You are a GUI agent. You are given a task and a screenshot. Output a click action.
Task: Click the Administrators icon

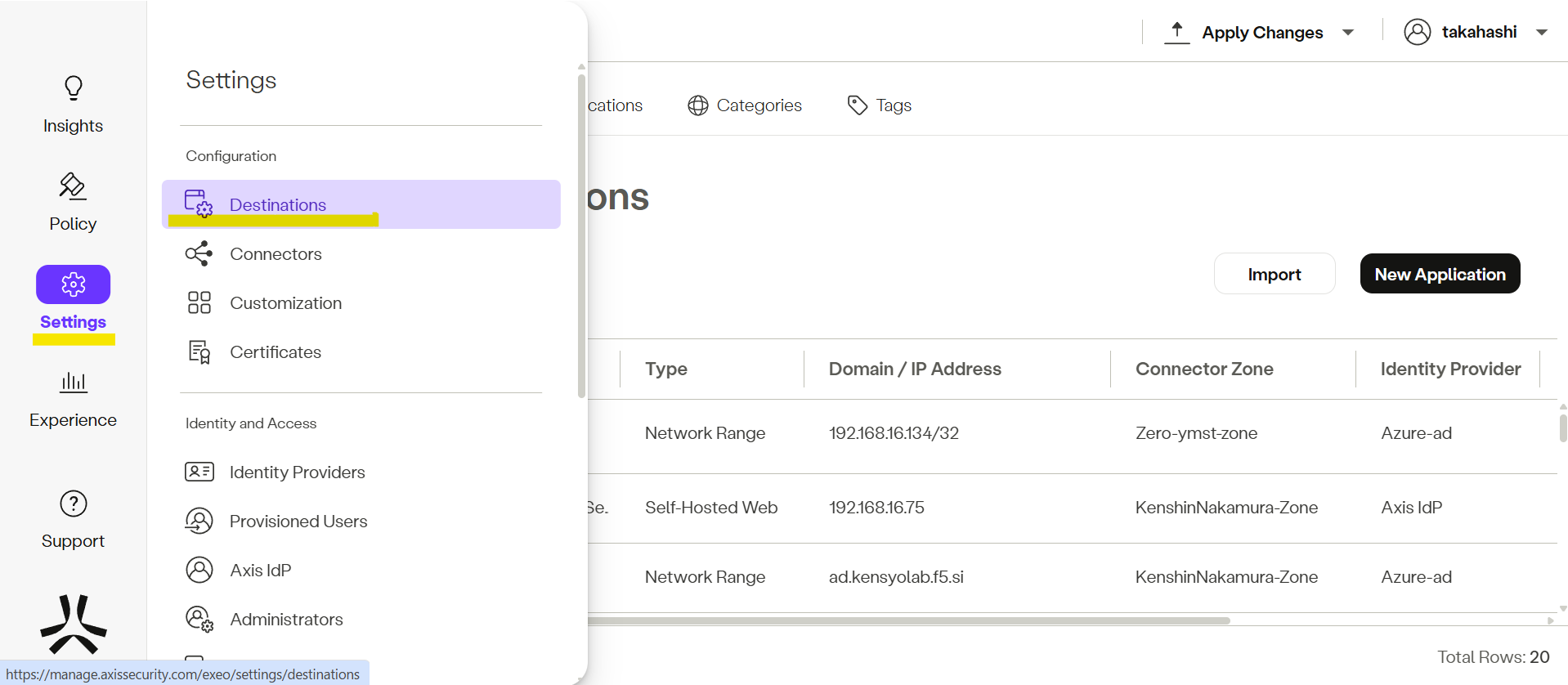pos(199,619)
